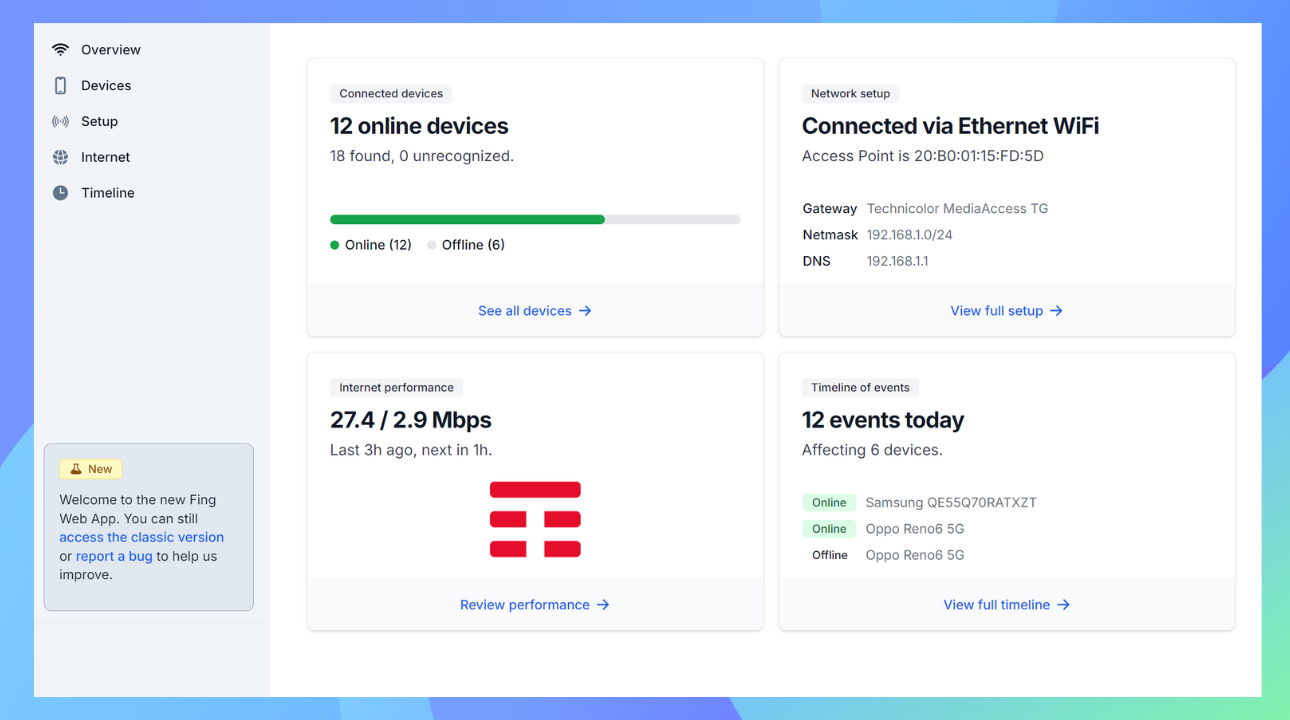Click the 27.4 / 2.9 Mbps heading
Image resolution: width=1290 pixels, height=720 pixels.
click(411, 420)
